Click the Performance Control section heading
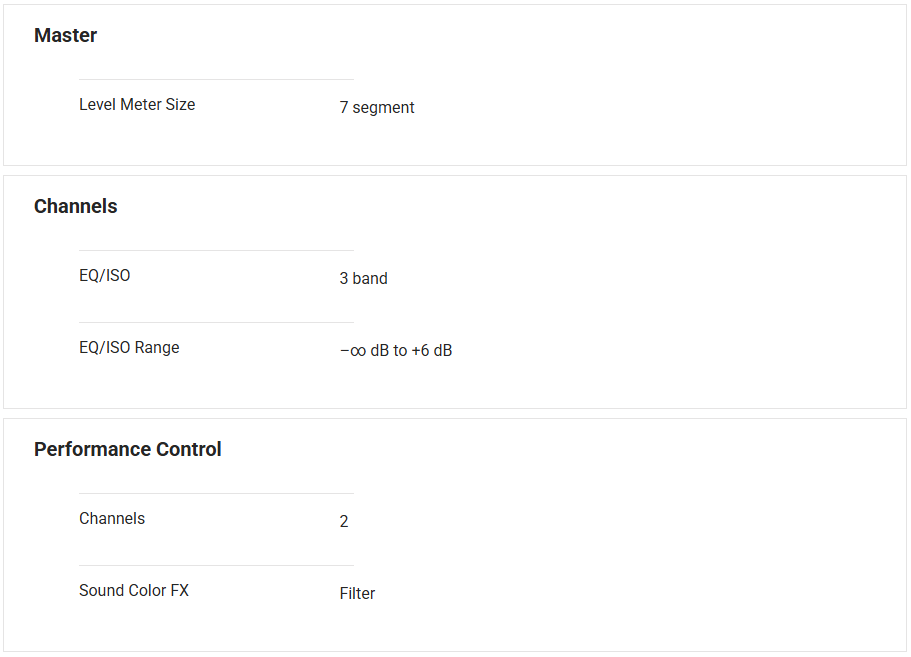This screenshot has width=911, height=657. (x=128, y=450)
